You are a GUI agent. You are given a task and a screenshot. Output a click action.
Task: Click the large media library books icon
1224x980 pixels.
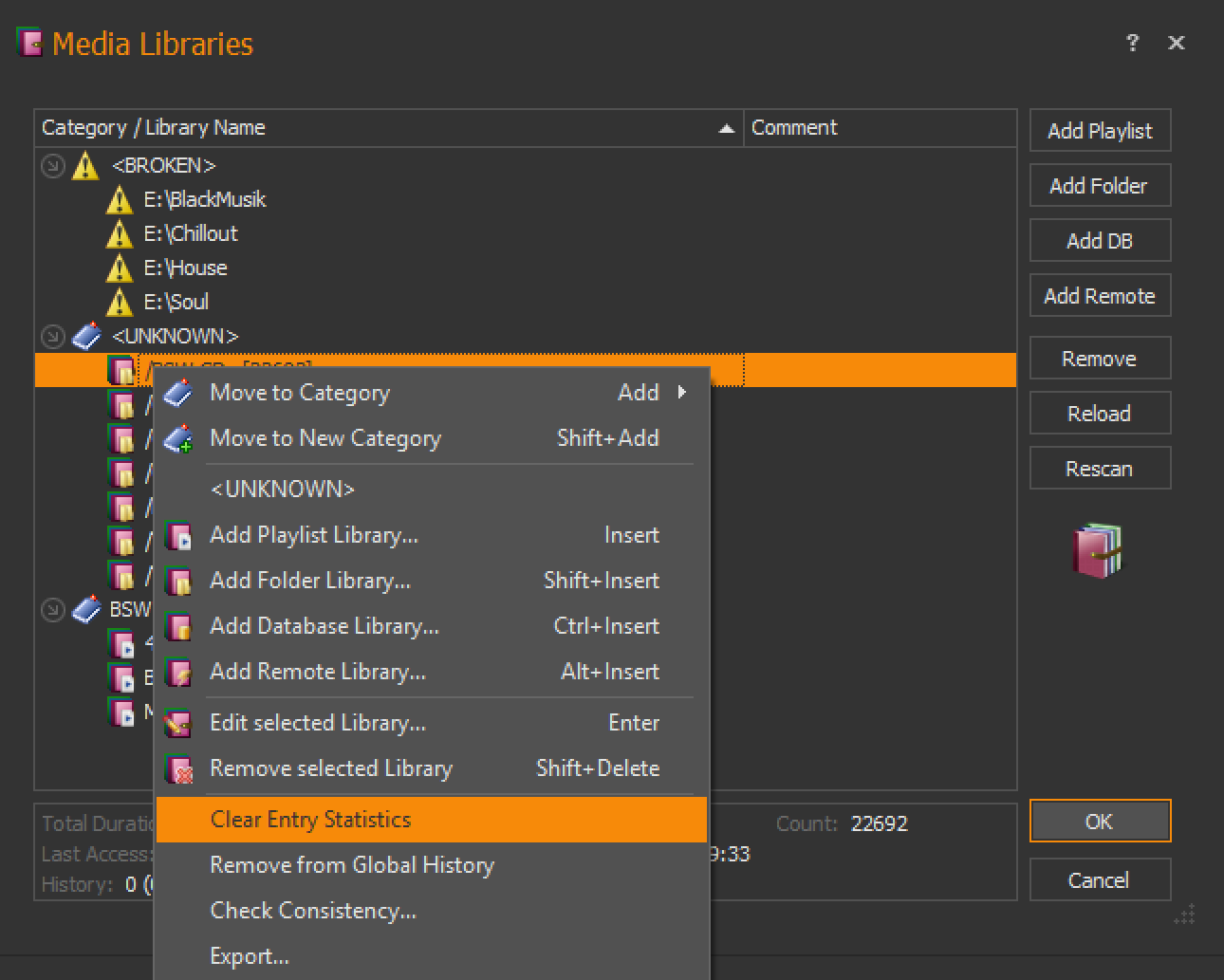[1098, 551]
